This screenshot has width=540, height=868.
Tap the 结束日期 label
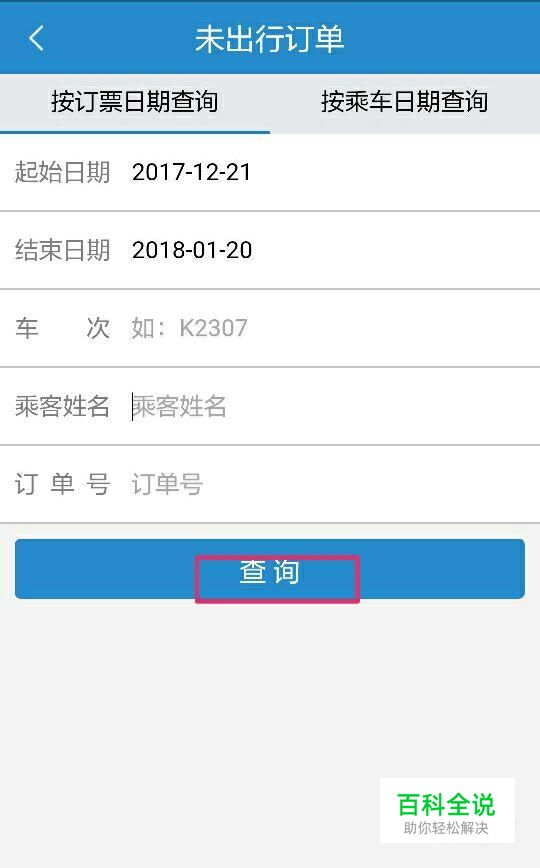(x=62, y=250)
